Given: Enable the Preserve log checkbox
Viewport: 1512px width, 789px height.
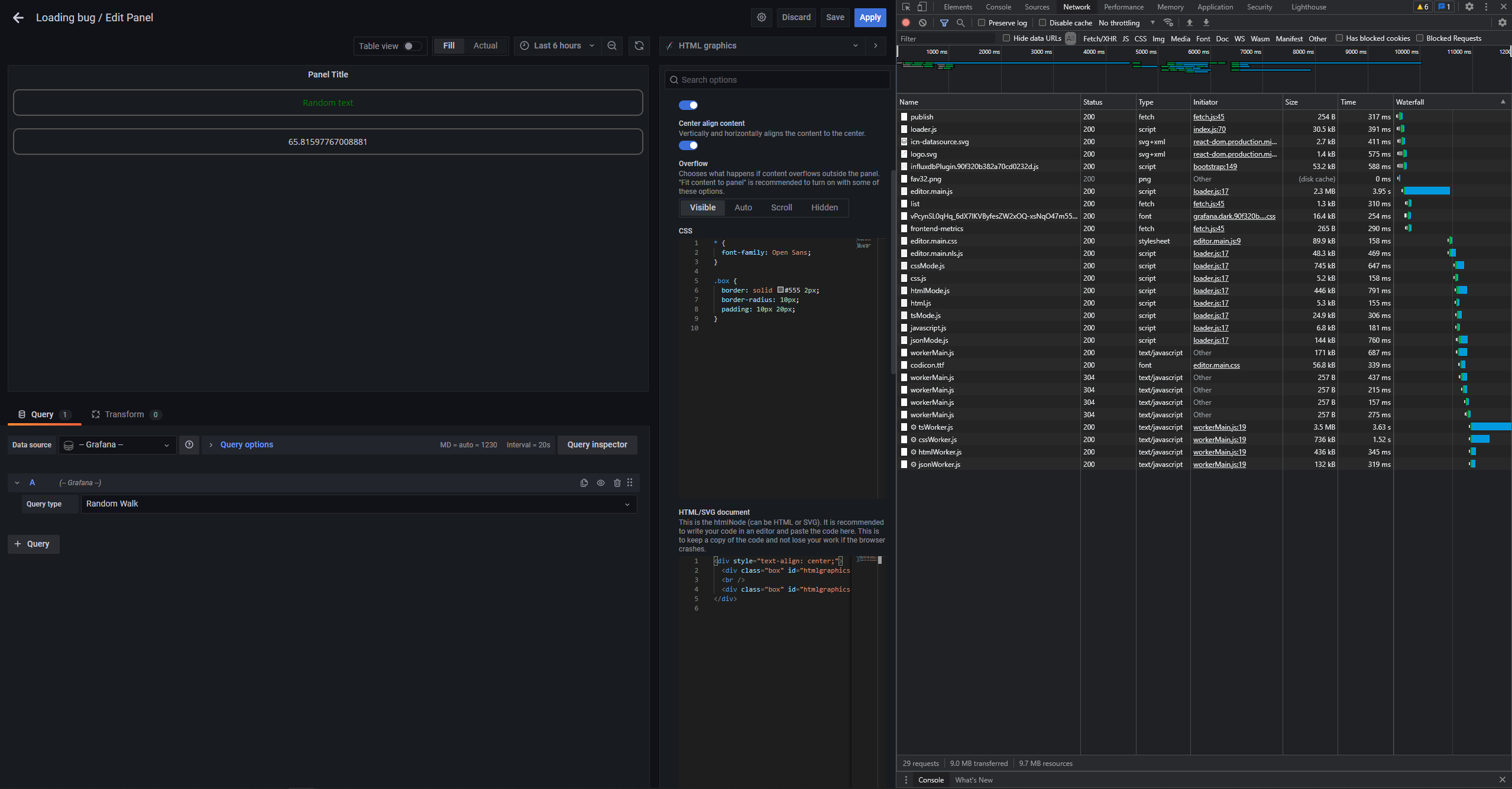Looking at the screenshot, I should point(982,23).
